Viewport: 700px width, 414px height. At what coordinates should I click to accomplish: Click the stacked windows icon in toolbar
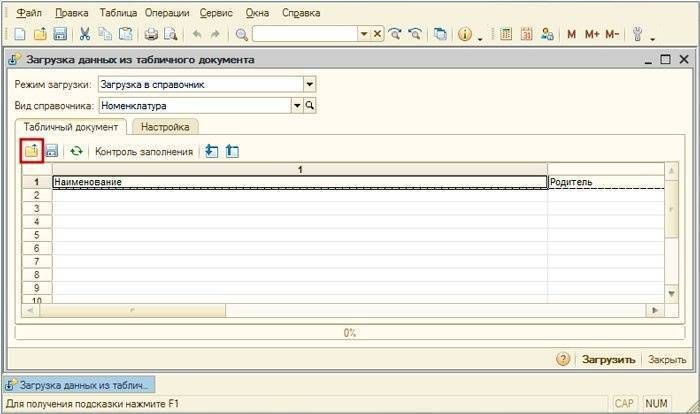point(440,34)
